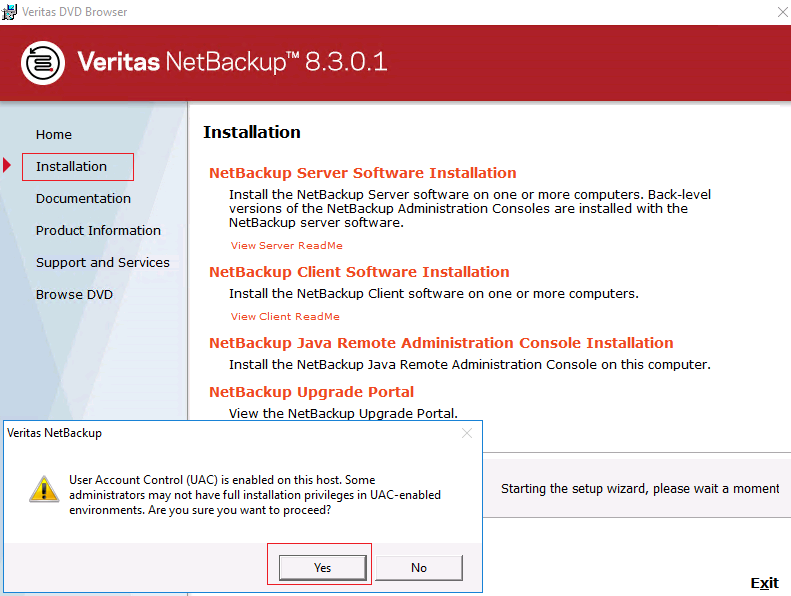Screen dimensions: 791x596
Task: Click the red arrow marker beside Installation
Action: click(x=7, y=166)
